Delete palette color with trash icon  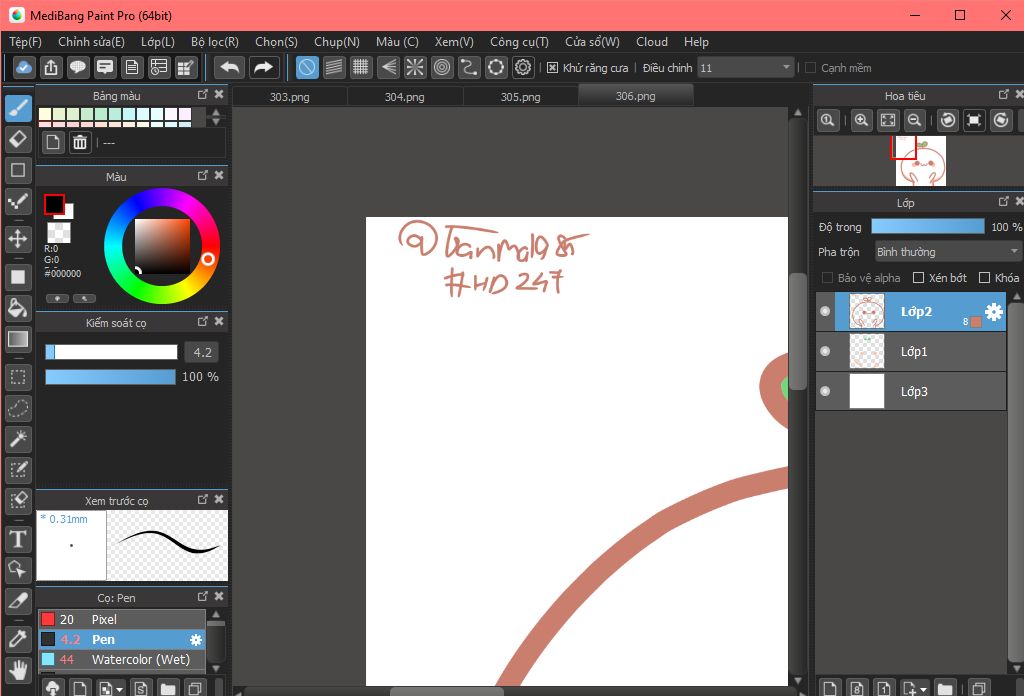[x=80, y=142]
